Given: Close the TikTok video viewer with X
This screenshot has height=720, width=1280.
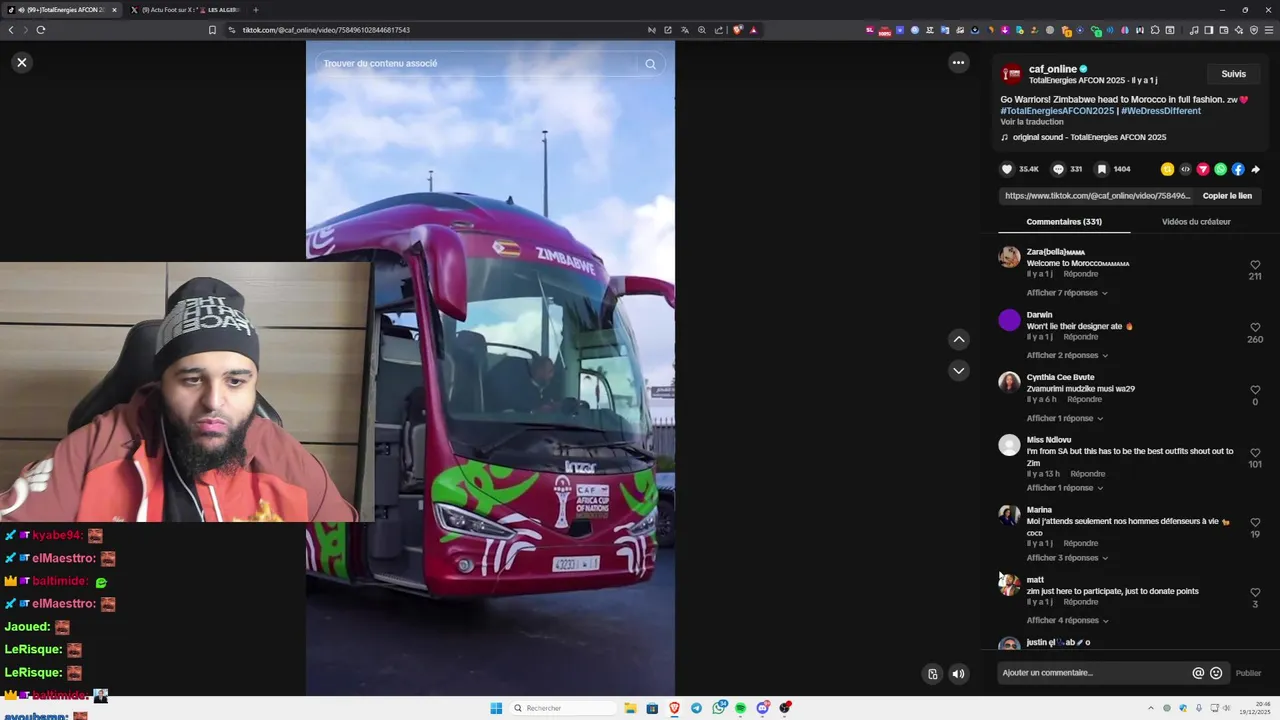Looking at the screenshot, I should [21, 62].
